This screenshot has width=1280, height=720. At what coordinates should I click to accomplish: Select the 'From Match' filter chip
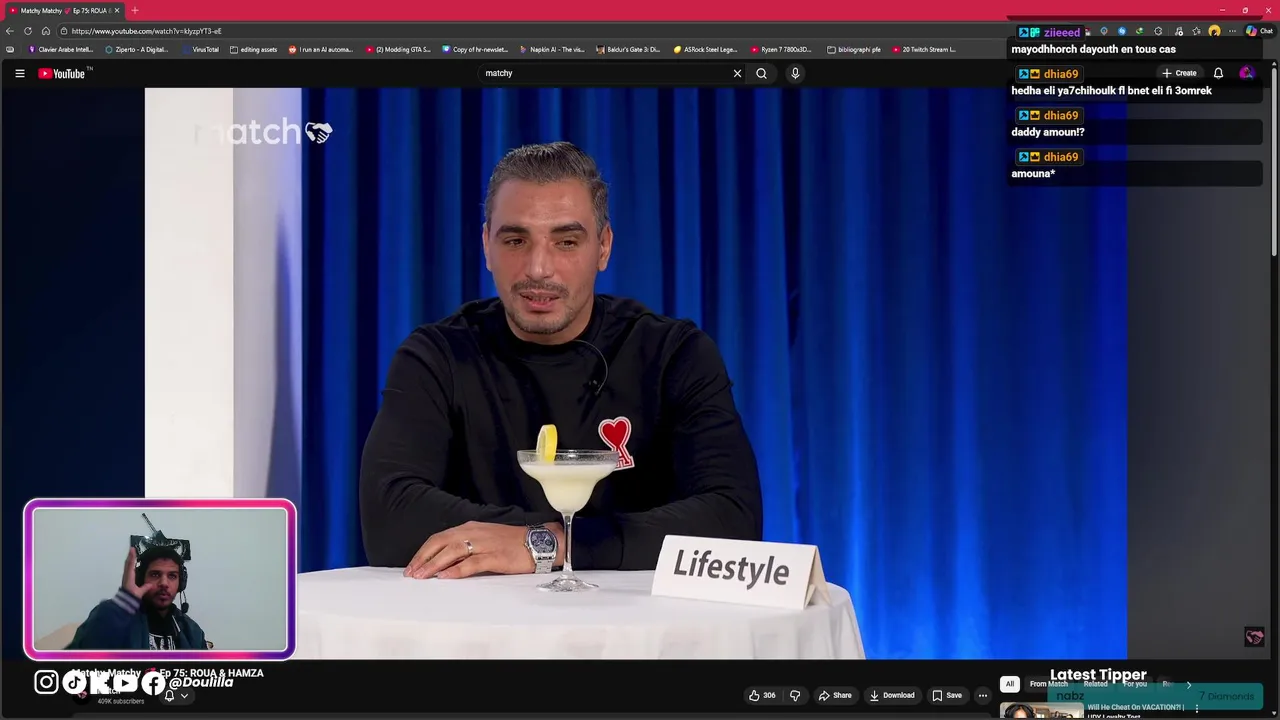(x=1049, y=684)
